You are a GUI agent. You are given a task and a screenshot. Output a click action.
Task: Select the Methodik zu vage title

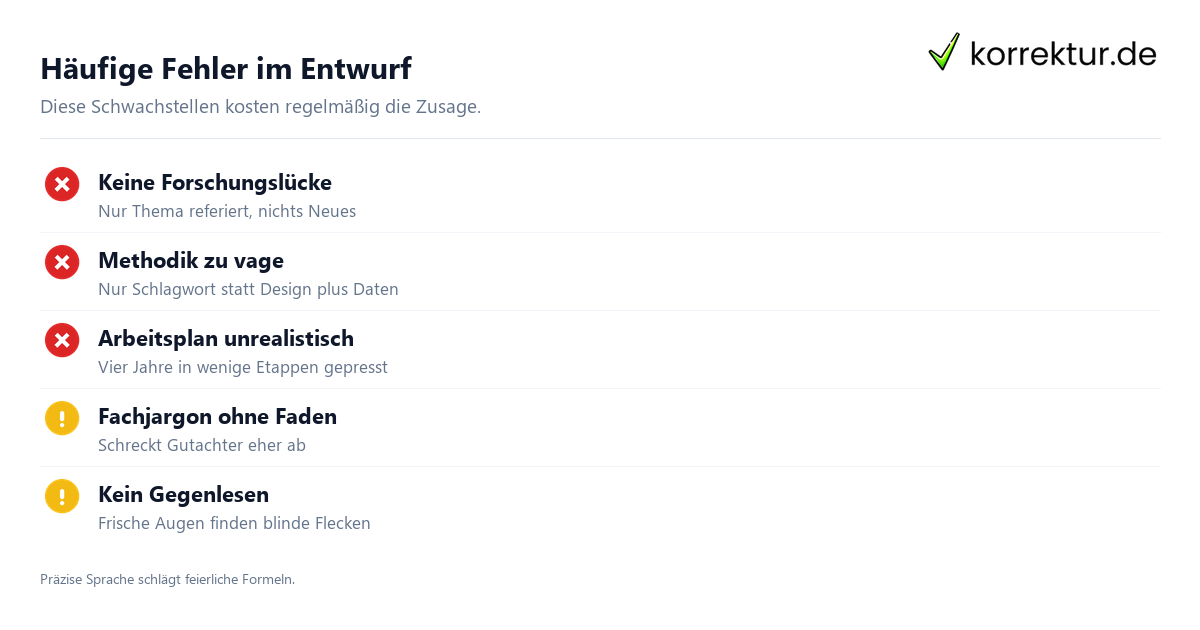pyautogui.click(x=191, y=261)
